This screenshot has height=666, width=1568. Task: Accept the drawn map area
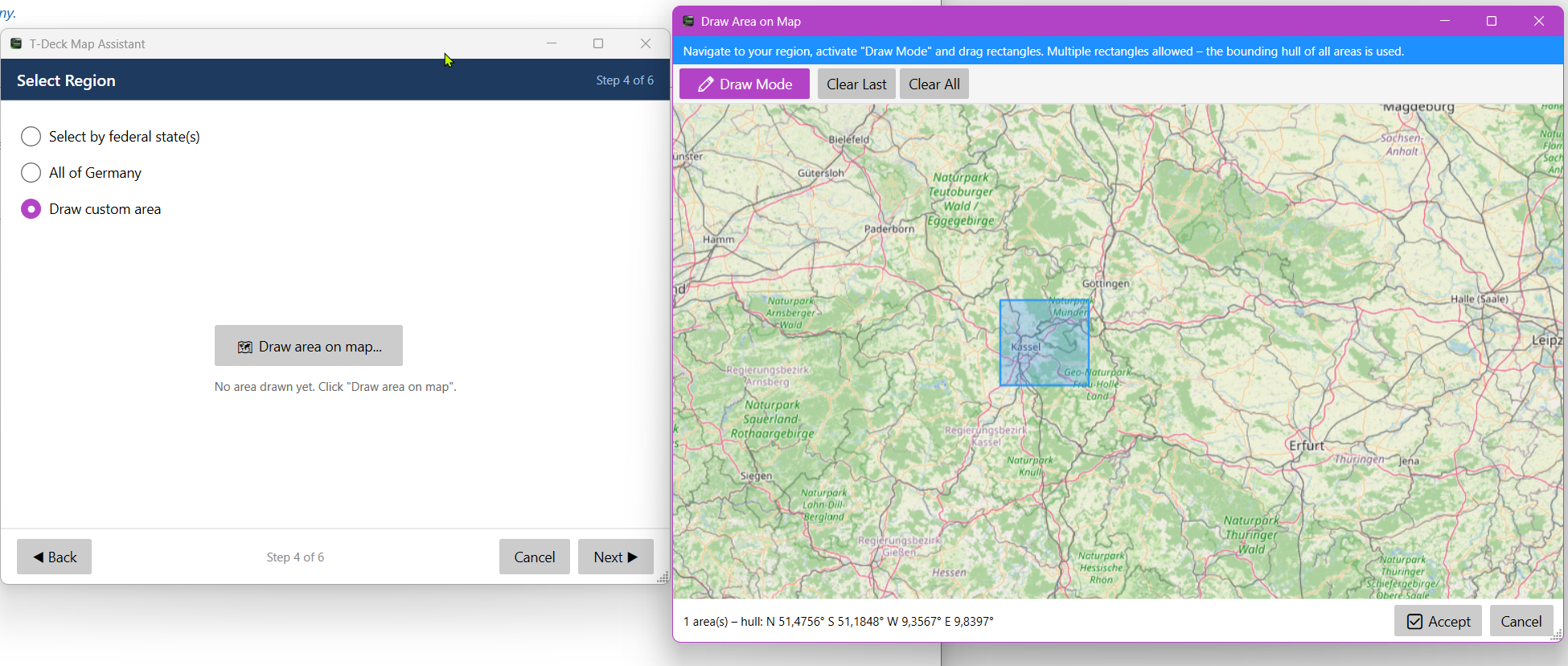[x=1438, y=621]
